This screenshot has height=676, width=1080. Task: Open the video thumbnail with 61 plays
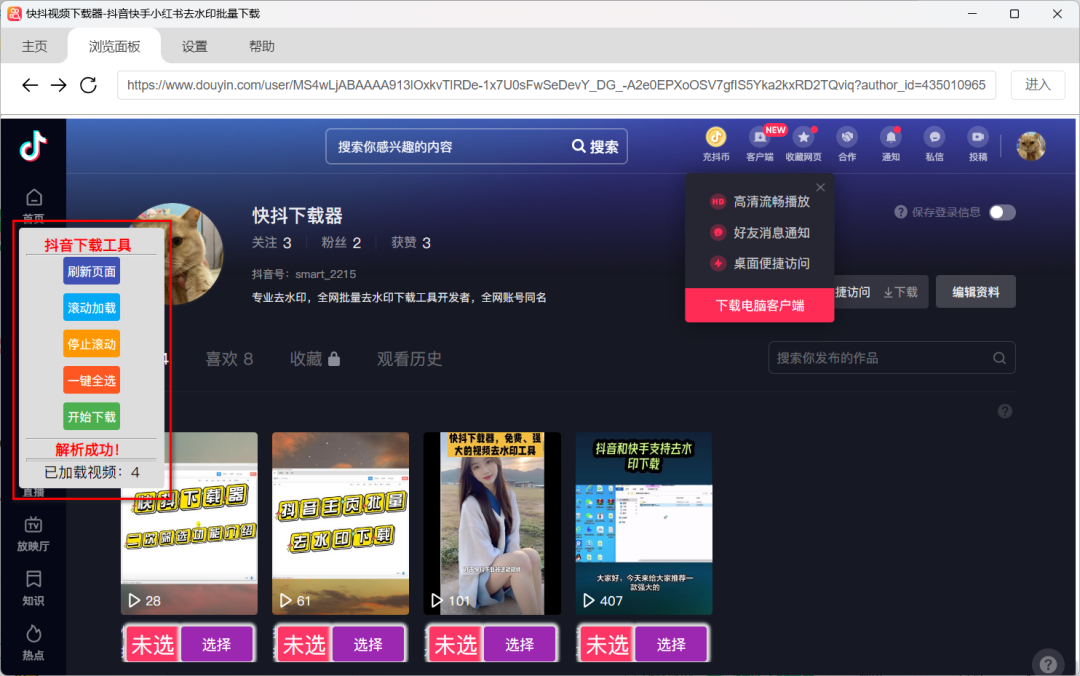pyautogui.click(x=340, y=523)
